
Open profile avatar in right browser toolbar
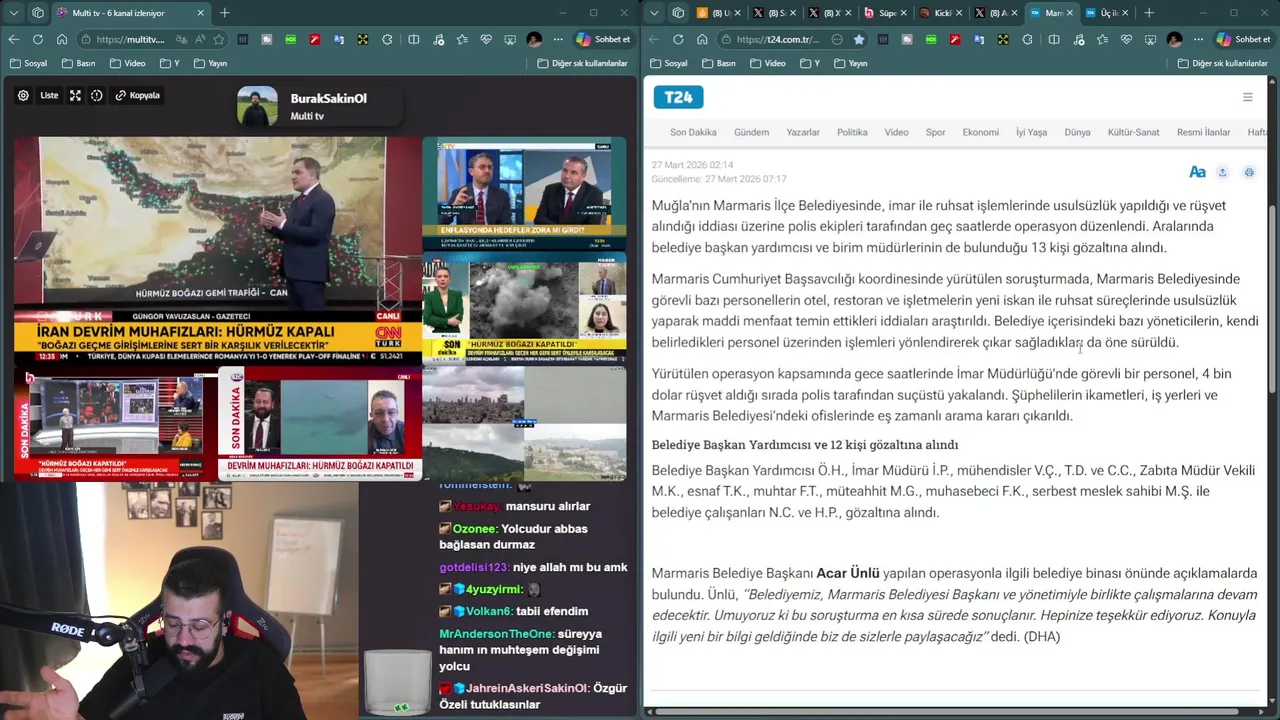(1174, 39)
